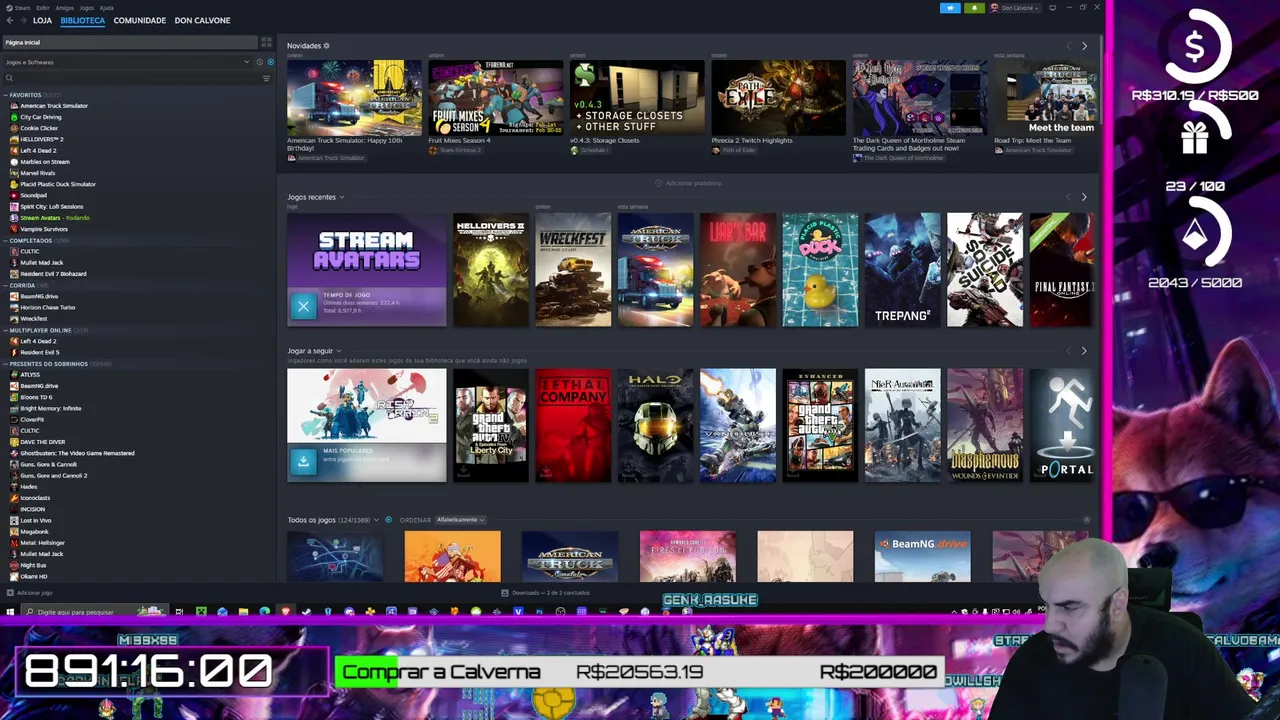1280x720 pixels.
Task: Open the Wreckfest cover in recent games
Action: [x=573, y=269]
